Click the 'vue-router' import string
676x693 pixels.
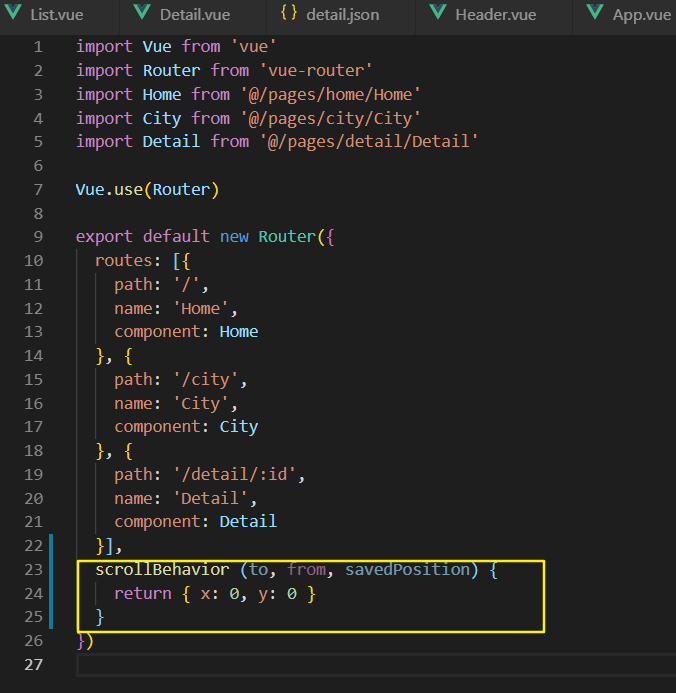coord(316,71)
